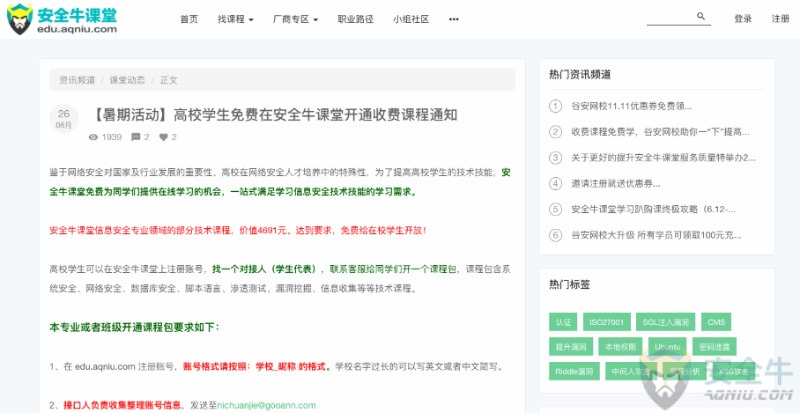This screenshot has height=413, width=800.
Task: Click the 正文 breadcrumb text
Action: pyautogui.click(x=169, y=80)
